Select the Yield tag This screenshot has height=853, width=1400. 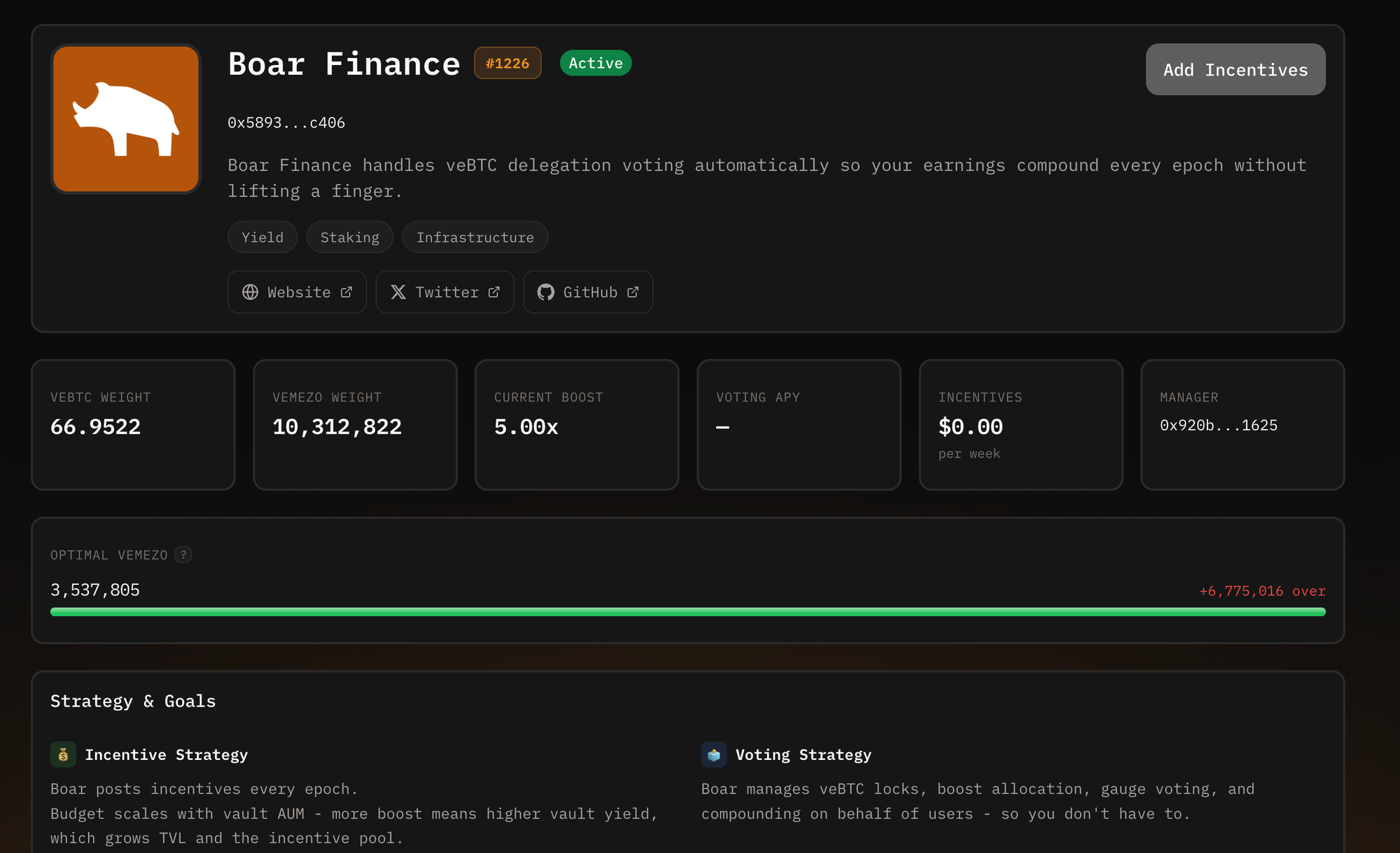(x=262, y=237)
